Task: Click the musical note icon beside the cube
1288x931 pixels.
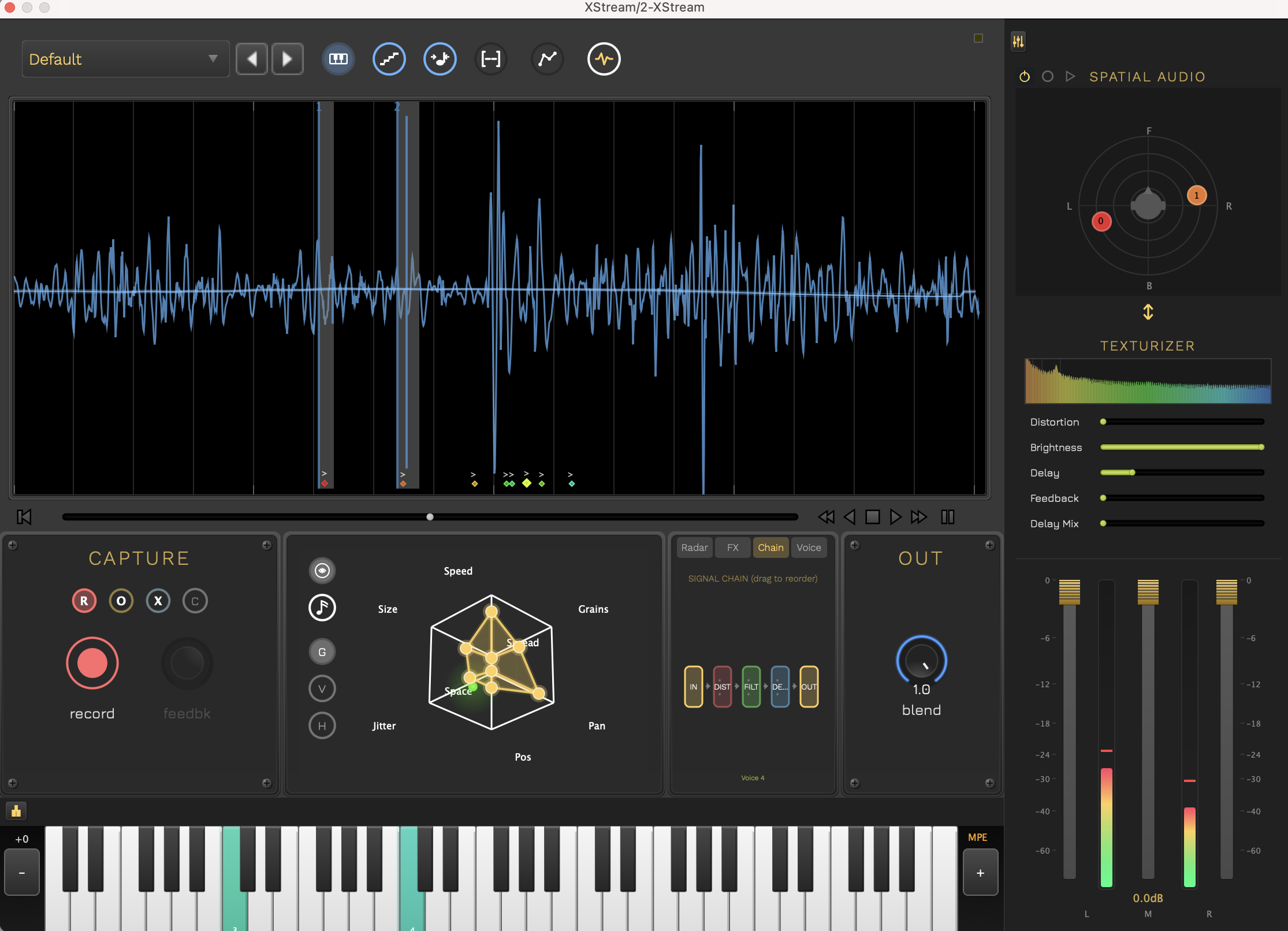Action: pos(322,608)
